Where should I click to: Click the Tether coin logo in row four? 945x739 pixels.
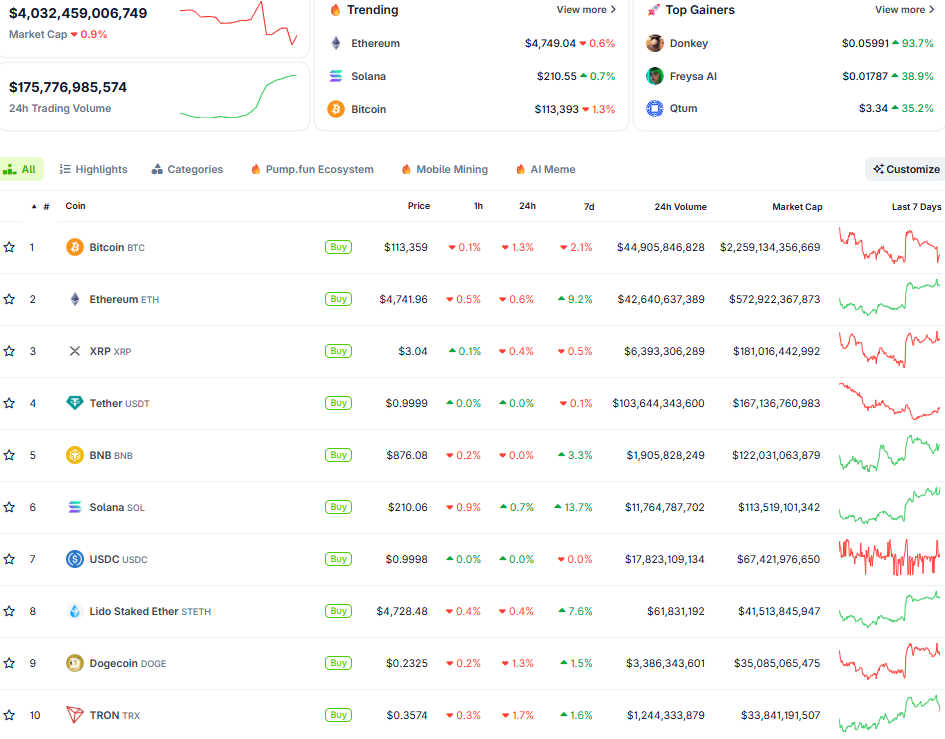pos(75,403)
